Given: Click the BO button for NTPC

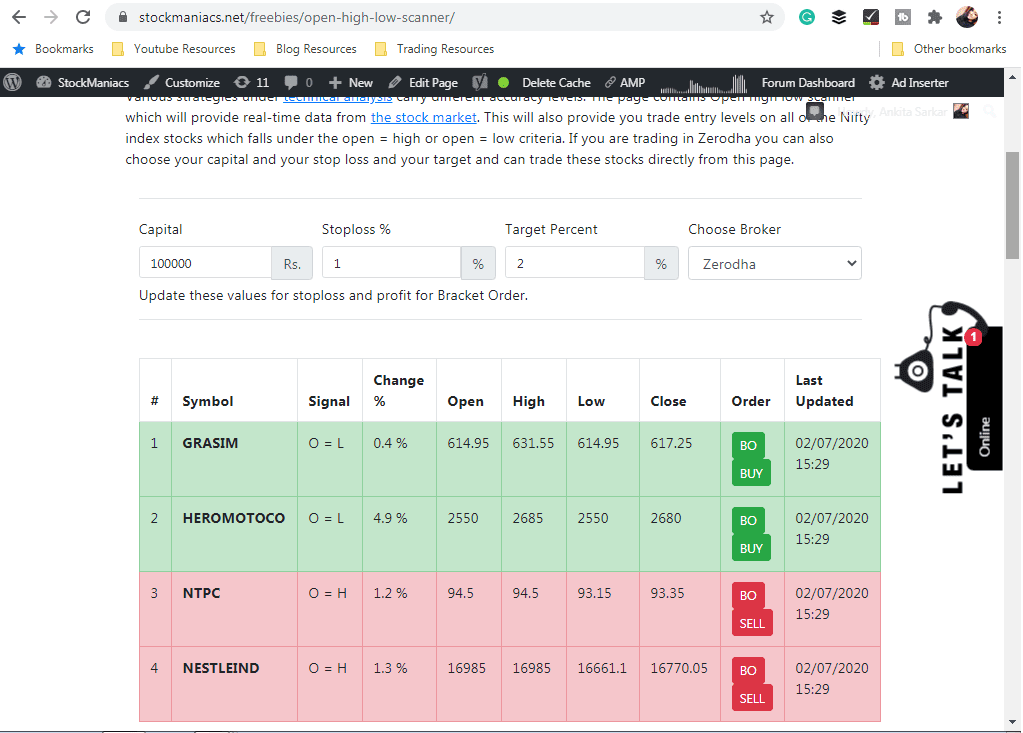Looking at the screenshot, I should pyautogui.click(x=748, y=595).
